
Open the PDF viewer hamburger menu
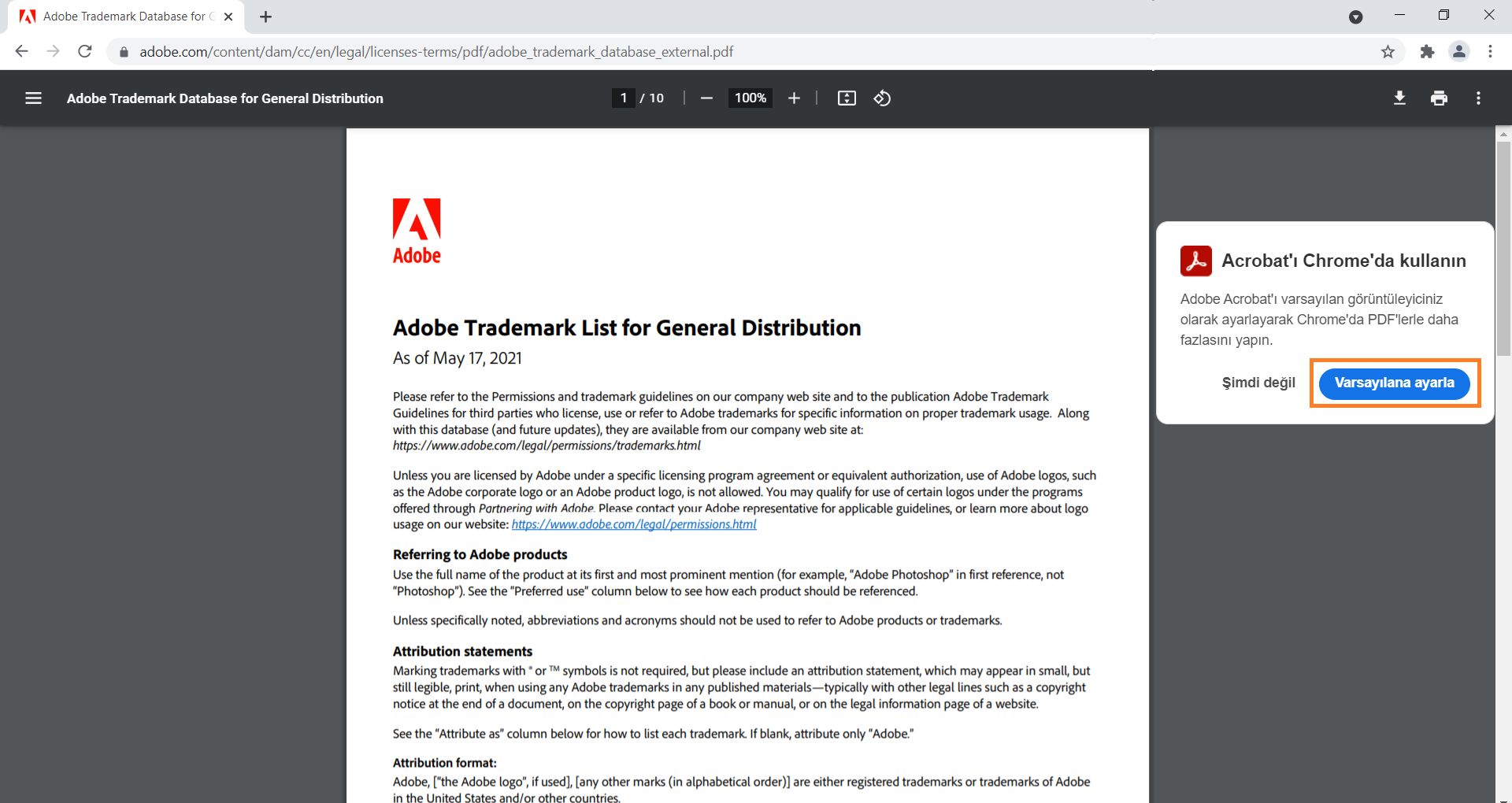point(33,98)
